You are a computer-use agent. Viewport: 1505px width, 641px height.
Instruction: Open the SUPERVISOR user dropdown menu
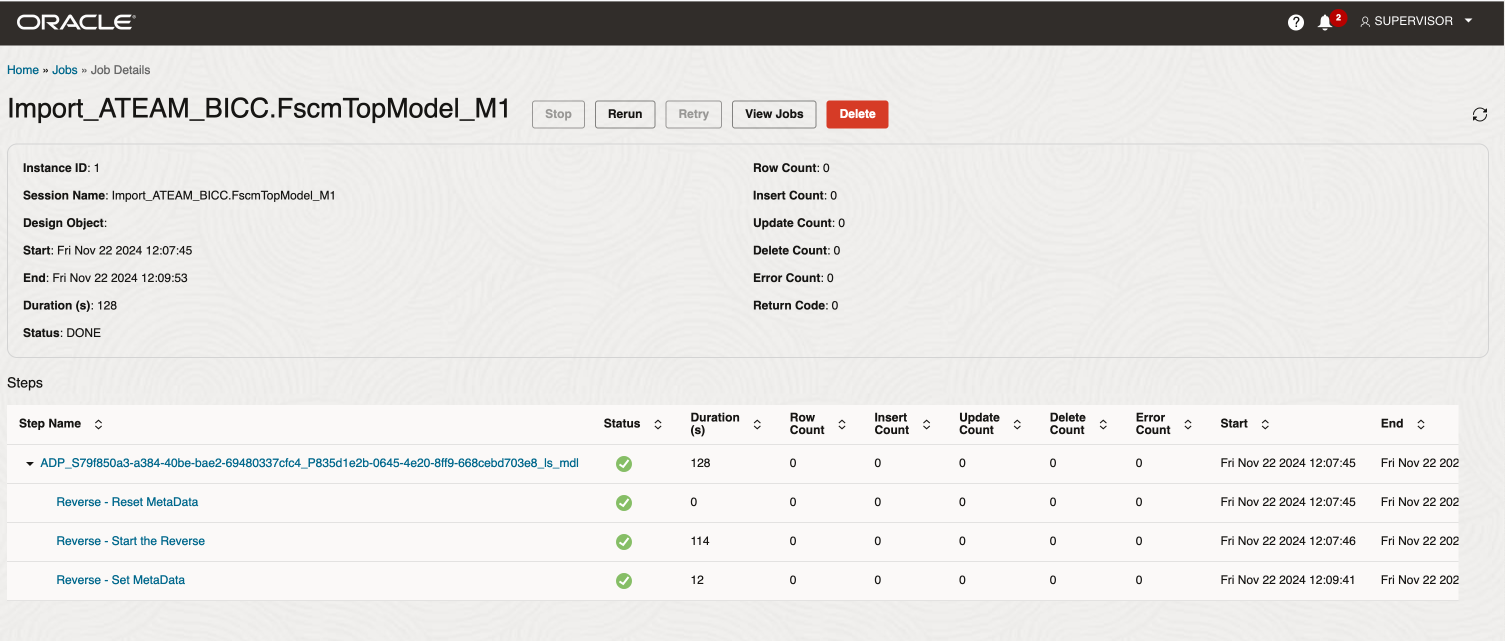pyautogui.click(x=1416, y=21)
